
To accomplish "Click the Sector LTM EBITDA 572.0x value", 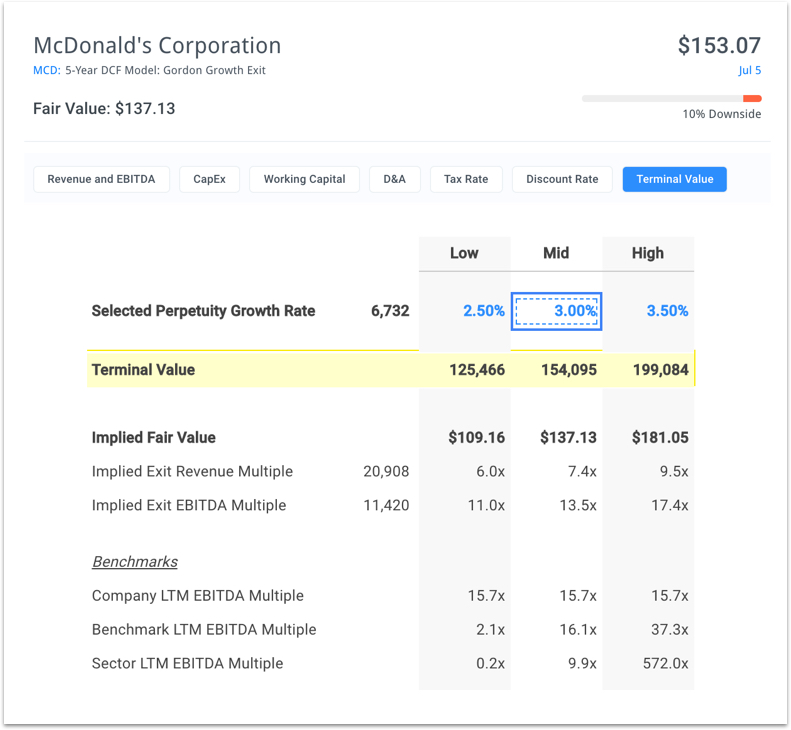I will (x=666, y=663).
